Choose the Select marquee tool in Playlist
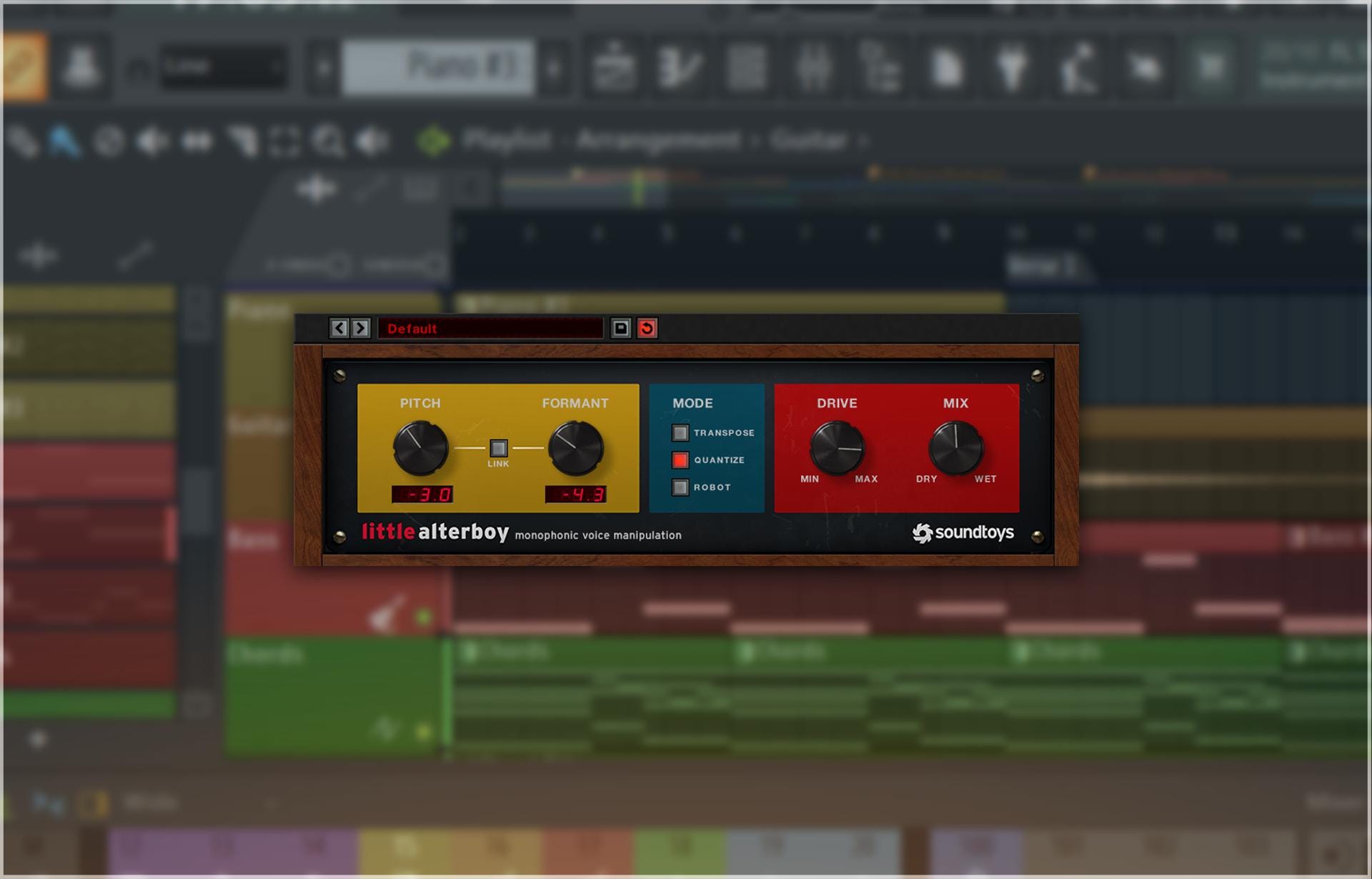The image size is (1372, 879). click(x=284, y=141)
